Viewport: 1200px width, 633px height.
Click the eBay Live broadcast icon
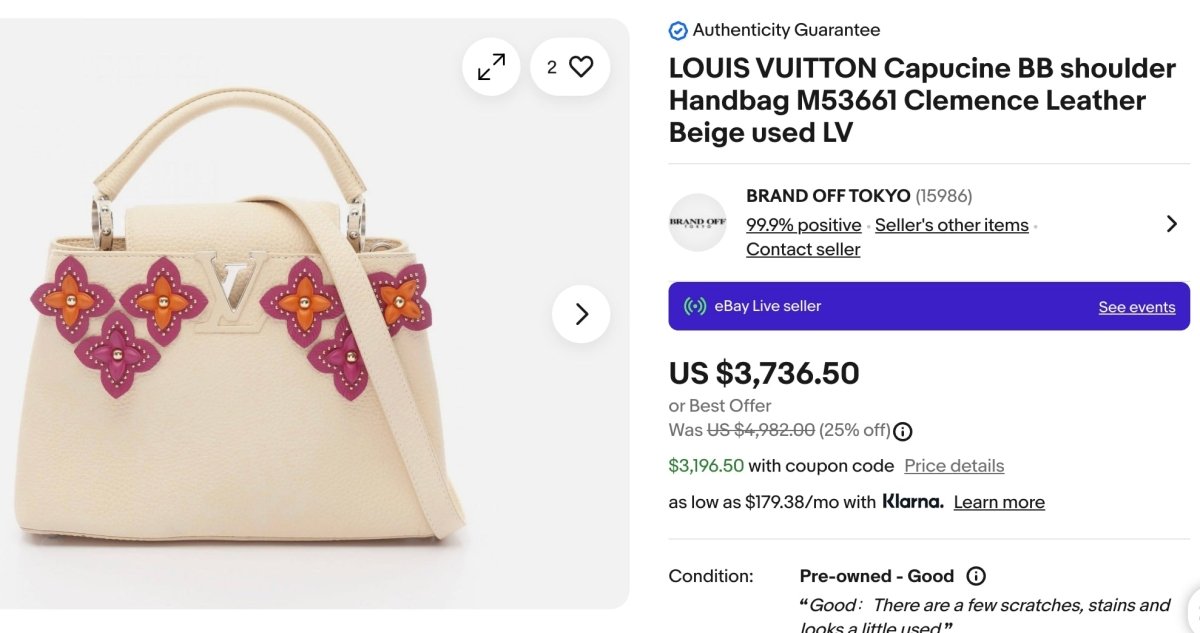pyautogui.click(x=695, y=306)
